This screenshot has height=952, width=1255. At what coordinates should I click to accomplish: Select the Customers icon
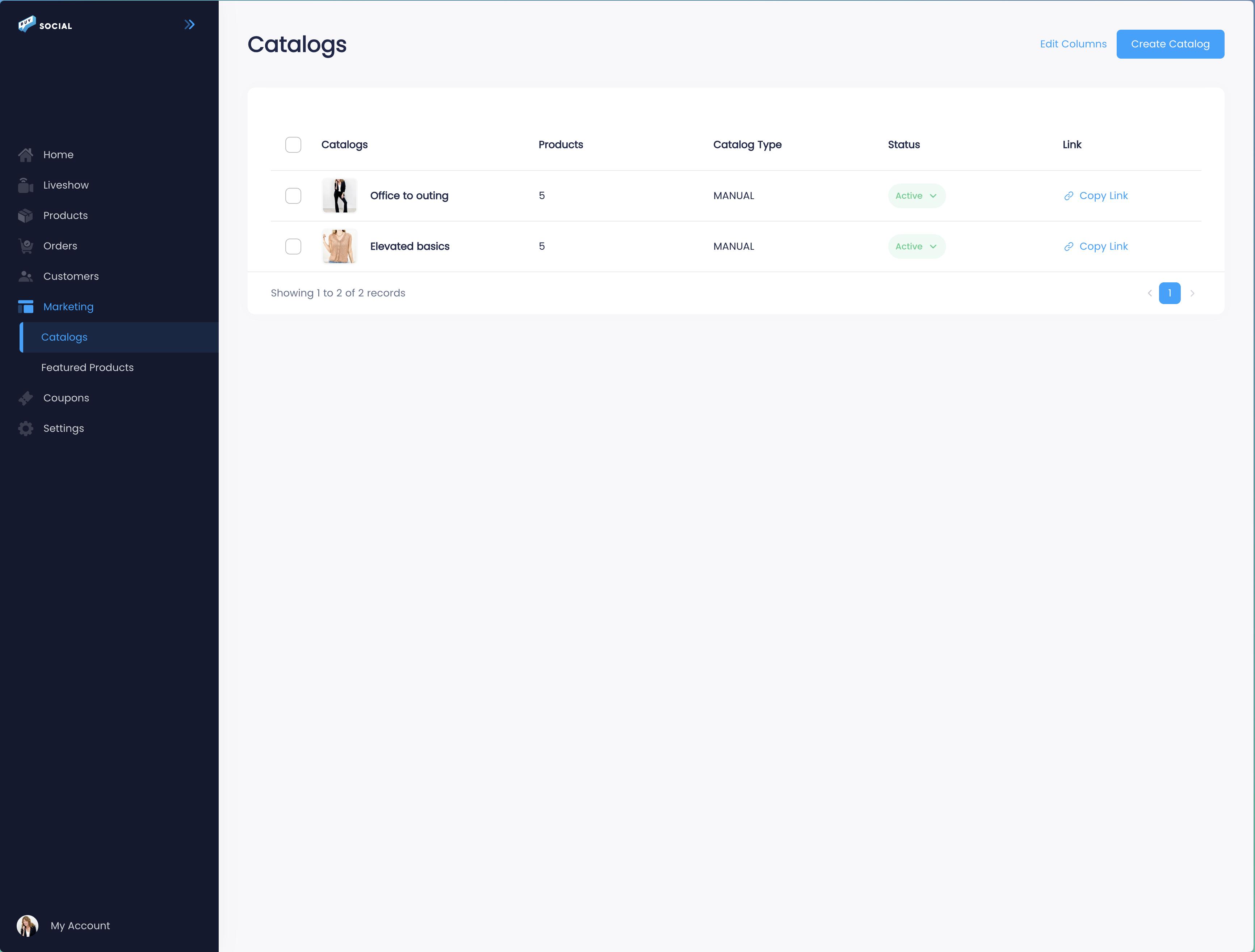(26, 276)
